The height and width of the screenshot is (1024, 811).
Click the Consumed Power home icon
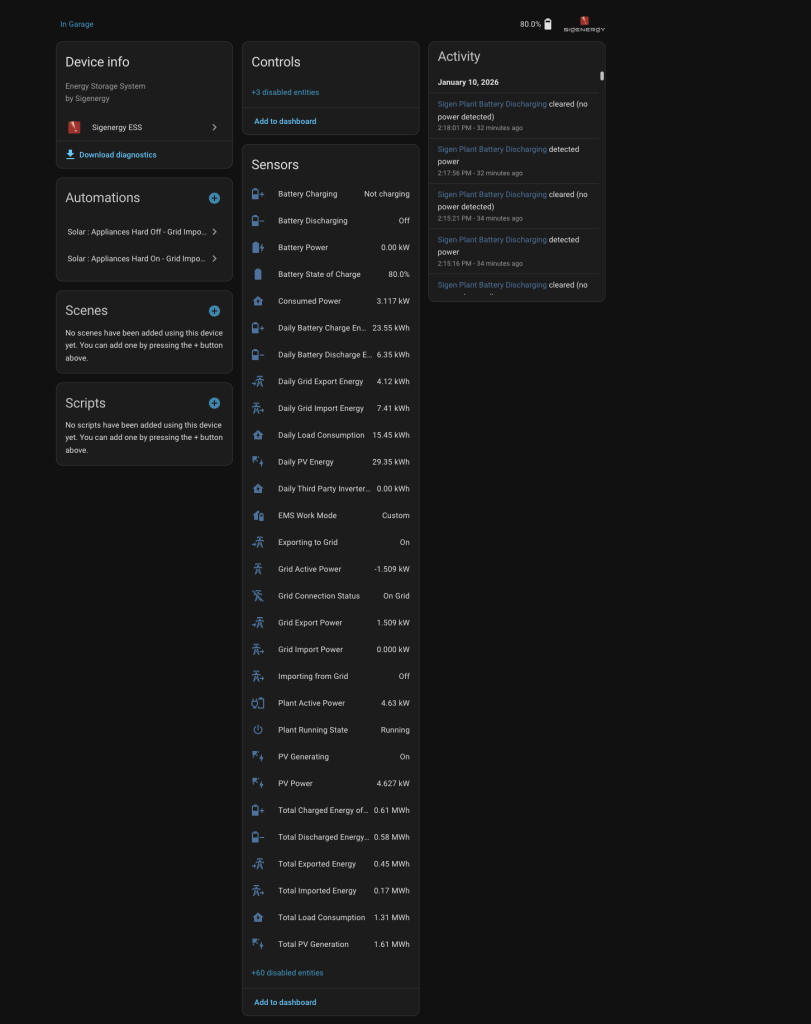[x=258, y=301]
